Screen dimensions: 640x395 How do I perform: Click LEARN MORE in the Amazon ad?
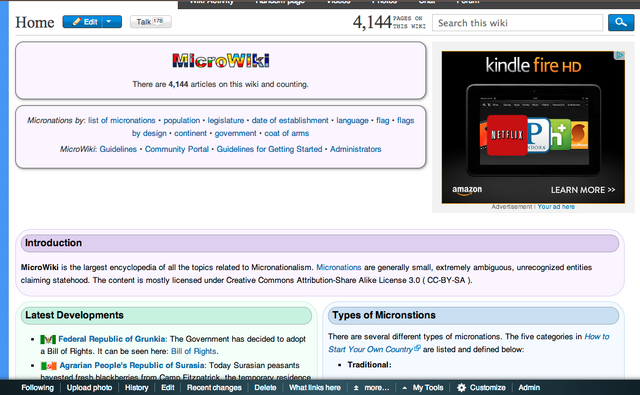[582, 190]
